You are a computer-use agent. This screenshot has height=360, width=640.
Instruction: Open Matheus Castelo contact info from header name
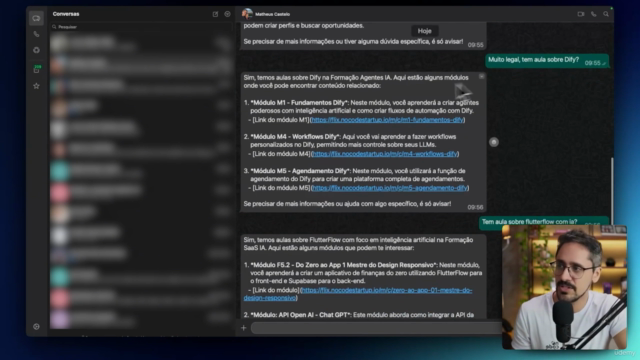272,14
